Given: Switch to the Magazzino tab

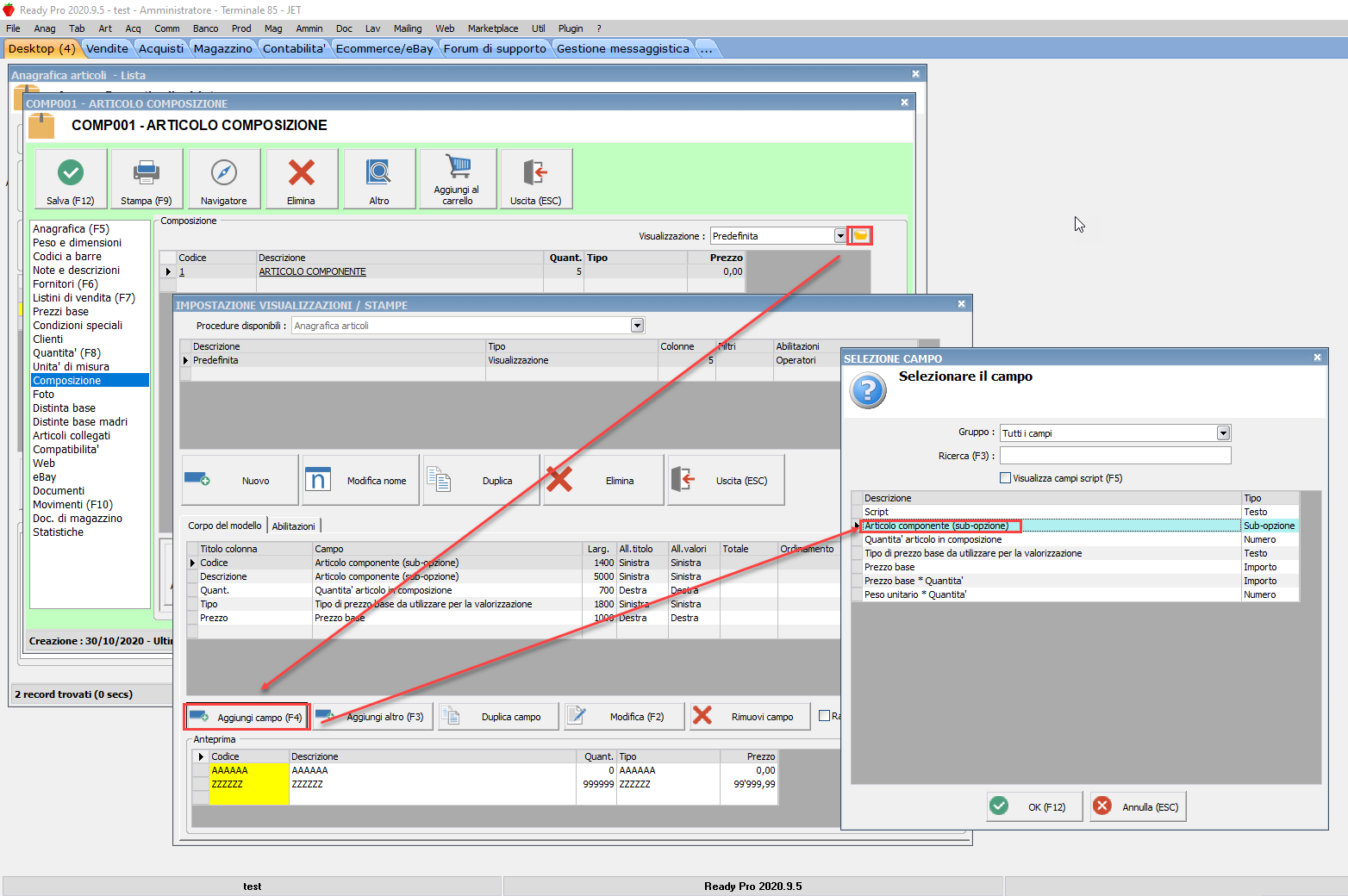Looking at the screenshot, I should pyautogui.click(x=223, y=49).
